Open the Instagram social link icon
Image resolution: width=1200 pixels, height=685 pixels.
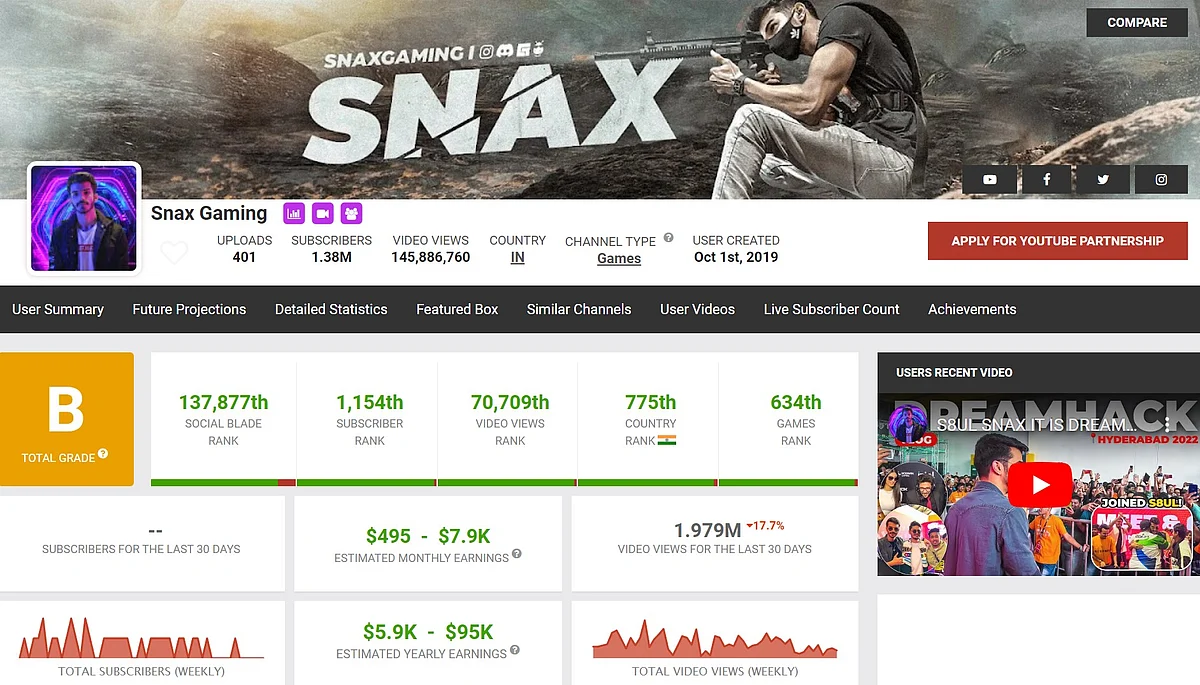pyautogui.click(x=1161, y=180)
